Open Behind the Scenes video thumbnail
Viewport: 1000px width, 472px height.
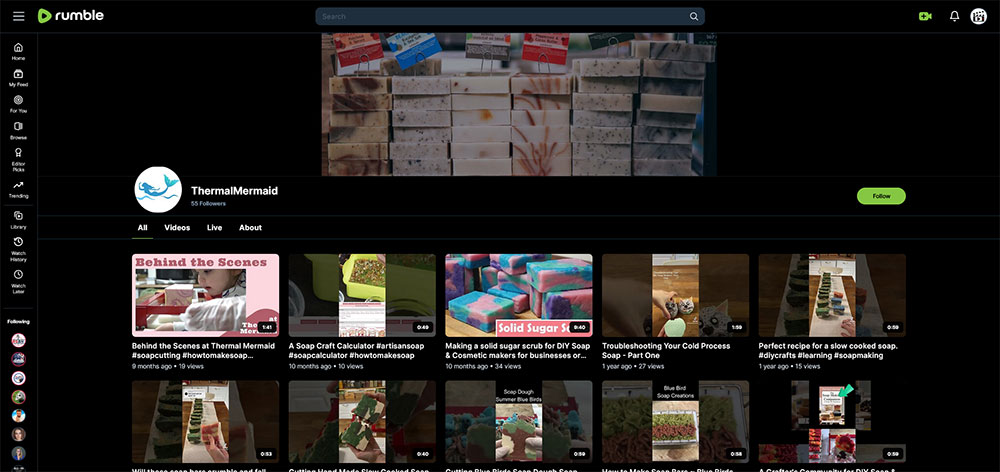[205, 295]
